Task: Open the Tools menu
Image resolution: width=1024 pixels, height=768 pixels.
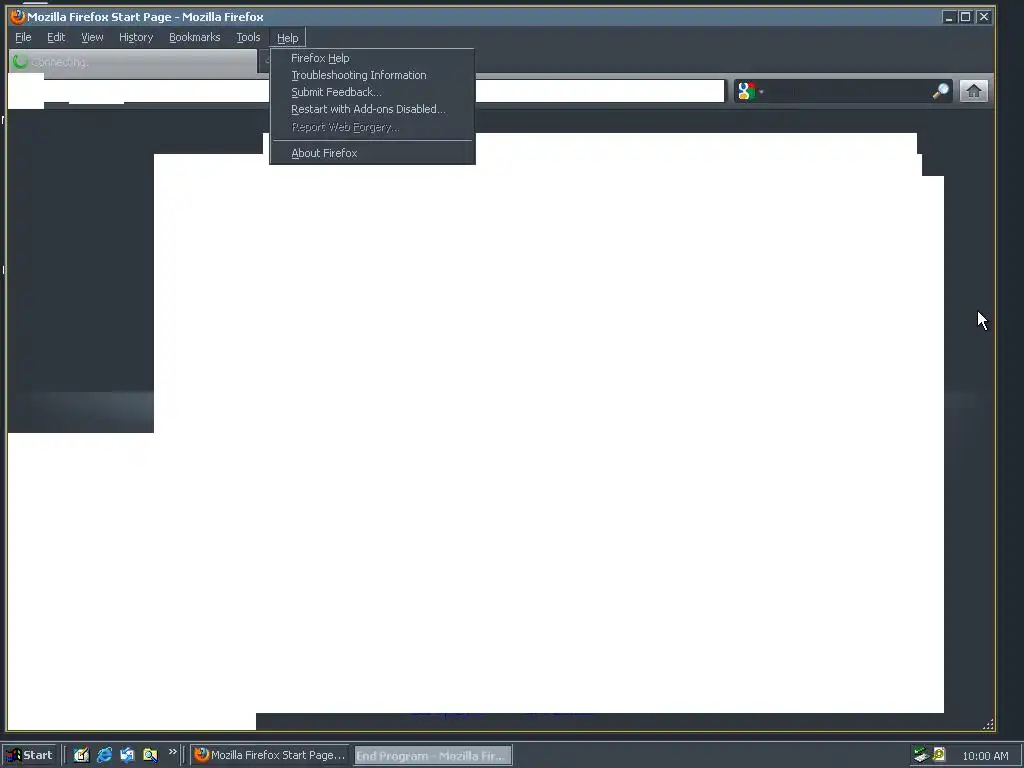Action: (248, 37)
